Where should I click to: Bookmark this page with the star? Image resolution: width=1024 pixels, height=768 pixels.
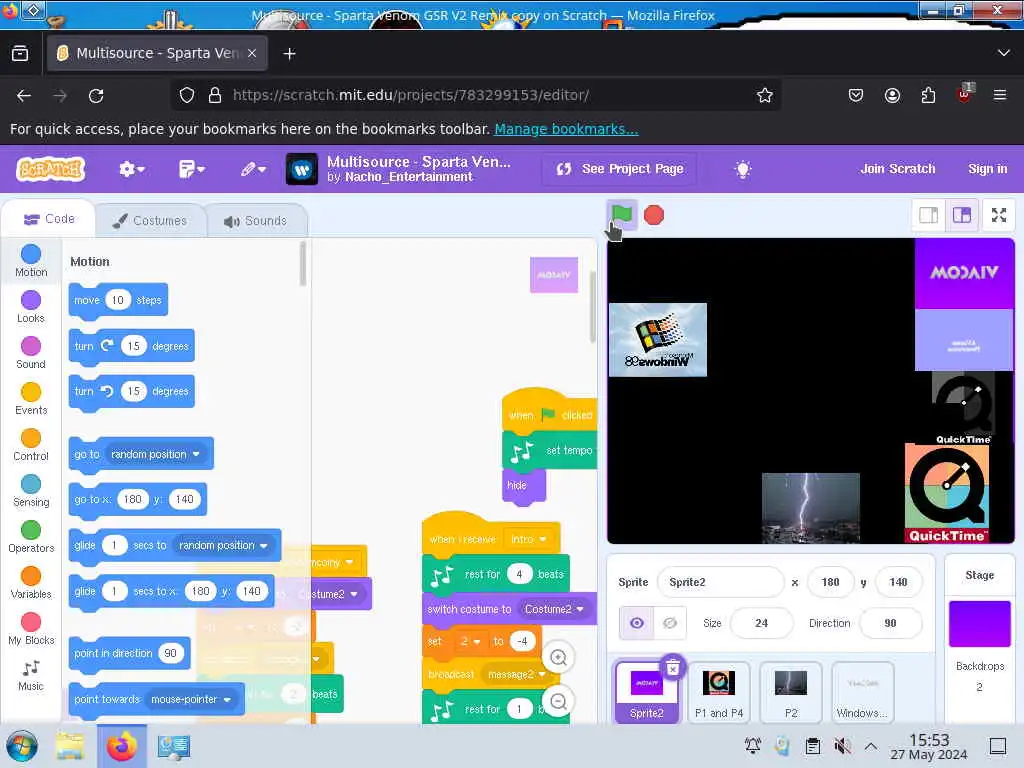click(765, 95)
